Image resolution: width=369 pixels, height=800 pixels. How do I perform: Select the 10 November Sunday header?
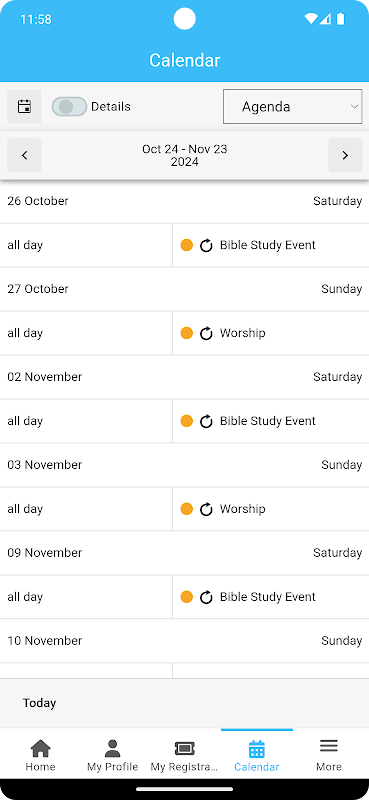(x=184, y=641)
